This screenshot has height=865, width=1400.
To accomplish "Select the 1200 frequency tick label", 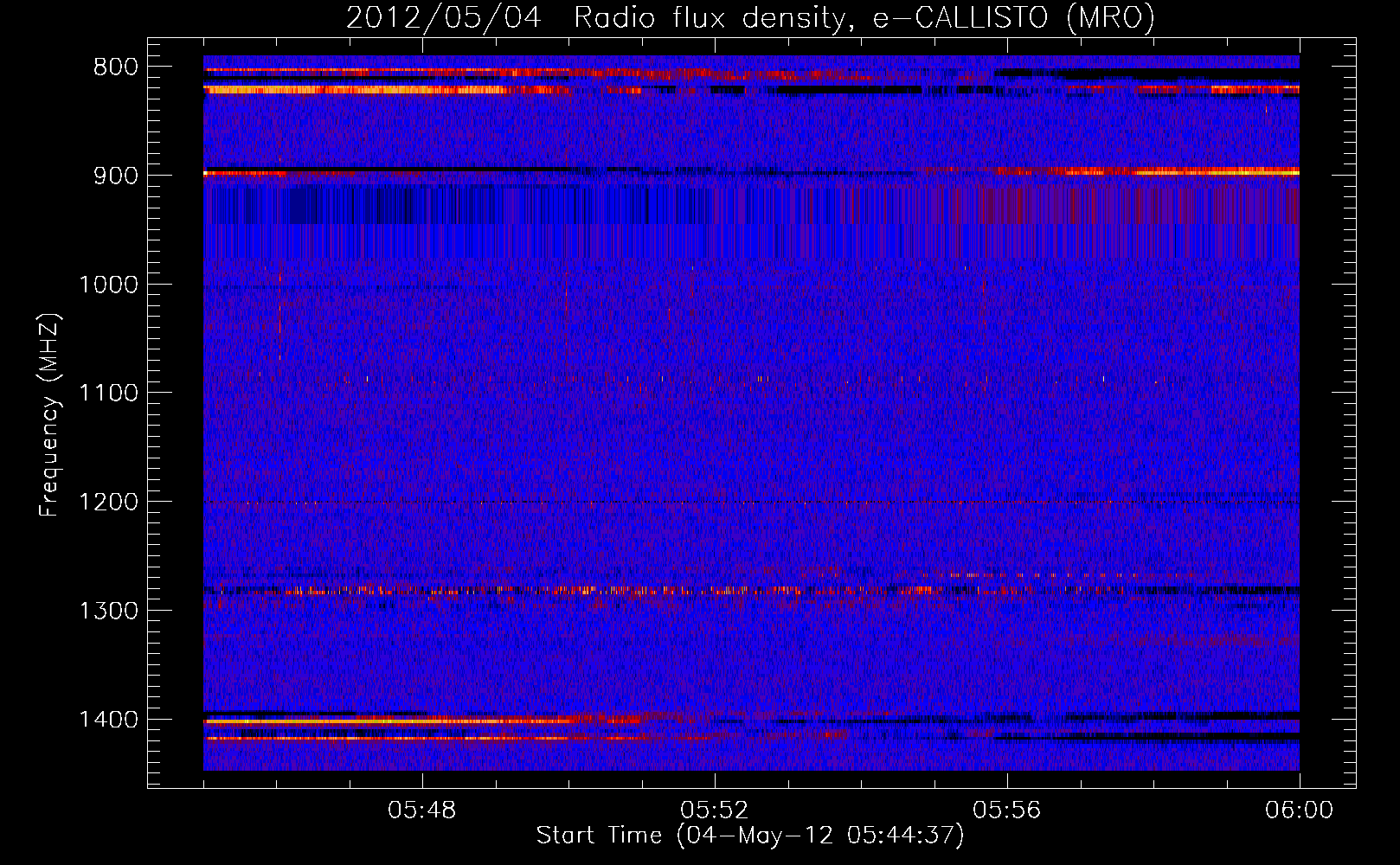I will point(108,503).
